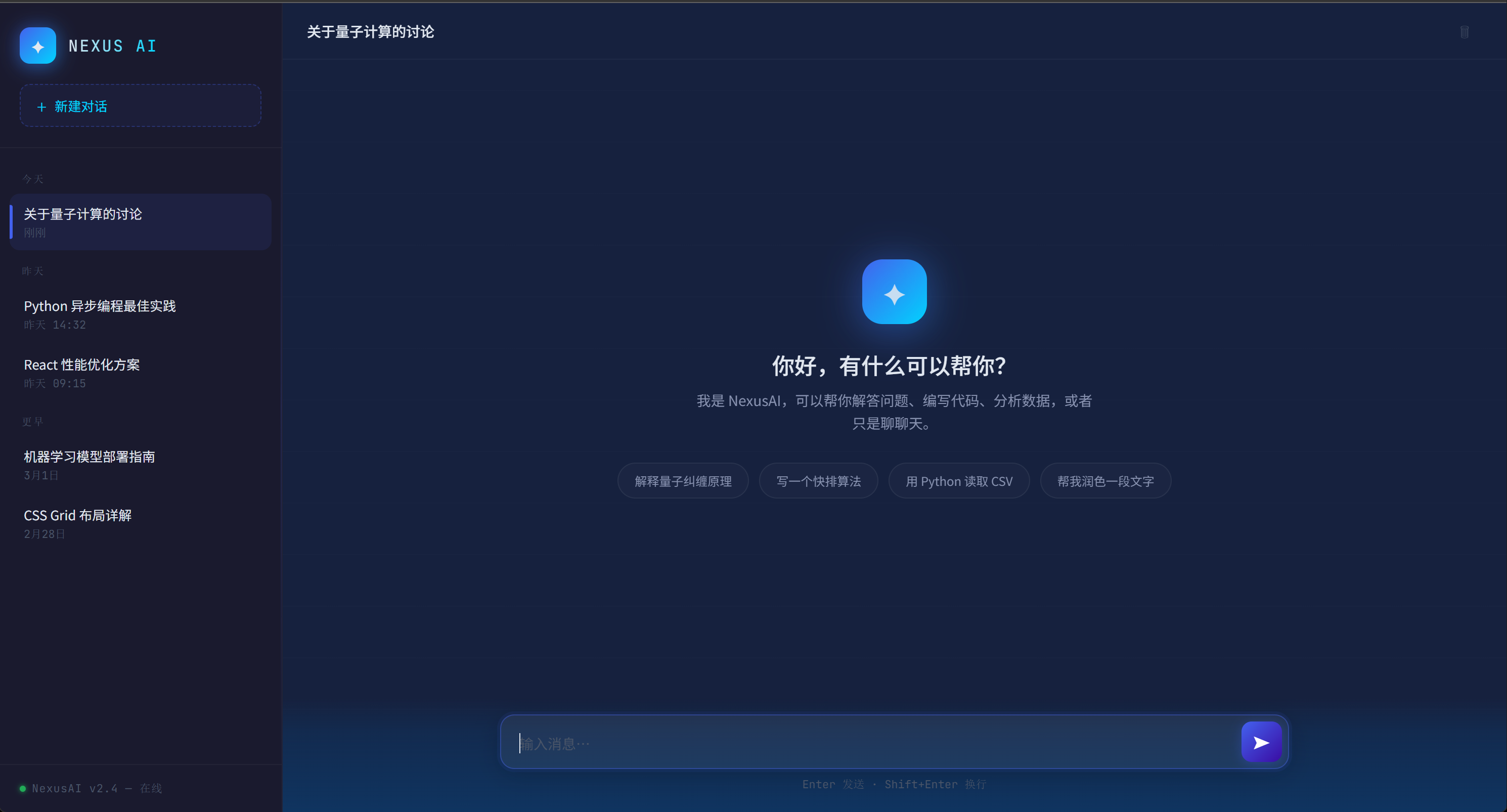
Task: Click the NEXUS AI brand text
Action: (x=112, y=46)
